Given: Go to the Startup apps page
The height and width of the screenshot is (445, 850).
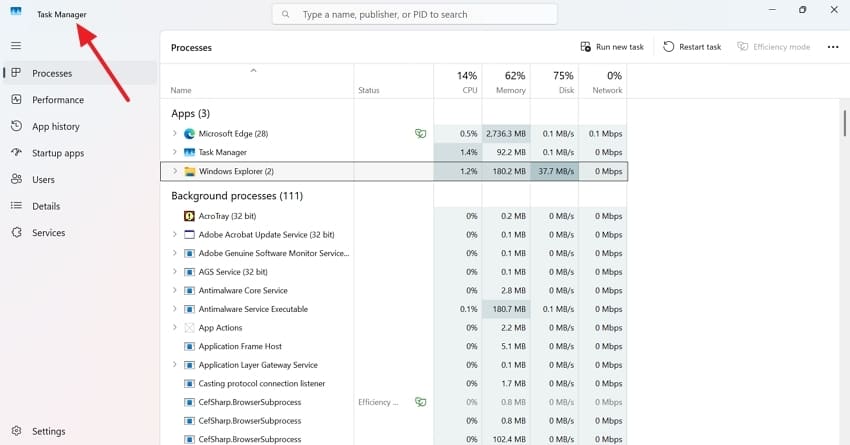Looking at the screenshot, I should click(x=80, y=153).
